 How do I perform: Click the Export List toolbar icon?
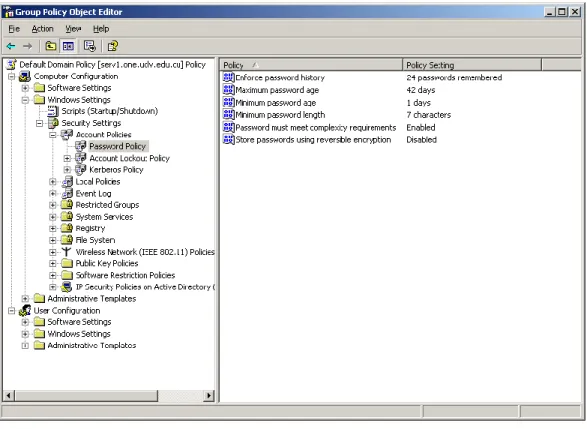pos(90,46)
